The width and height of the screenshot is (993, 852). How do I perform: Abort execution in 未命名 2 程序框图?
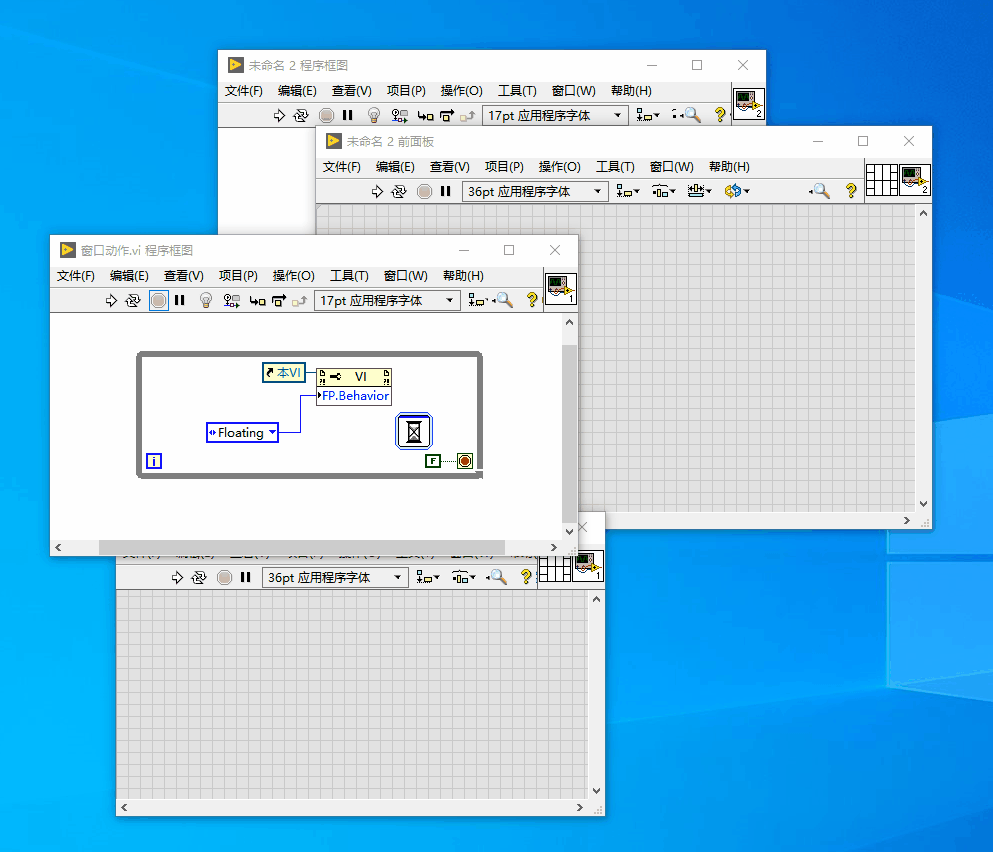coord(326,115)
